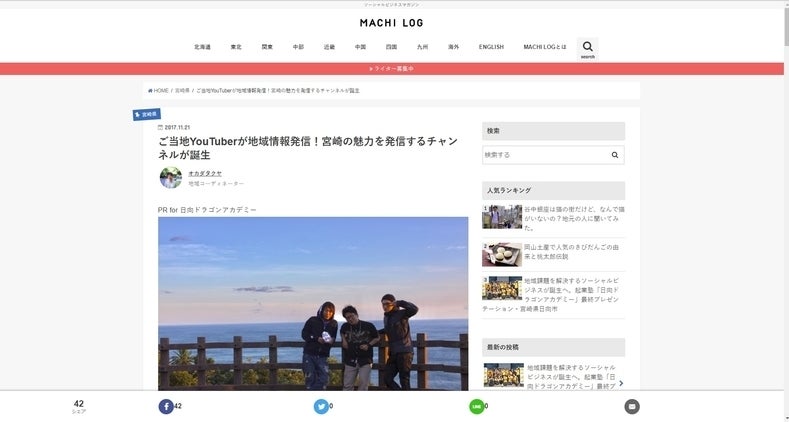Image resolution: width=789 pixels, height=422 pixels.
Task: Share the article via Facebook icon
Action: (165, 406)
